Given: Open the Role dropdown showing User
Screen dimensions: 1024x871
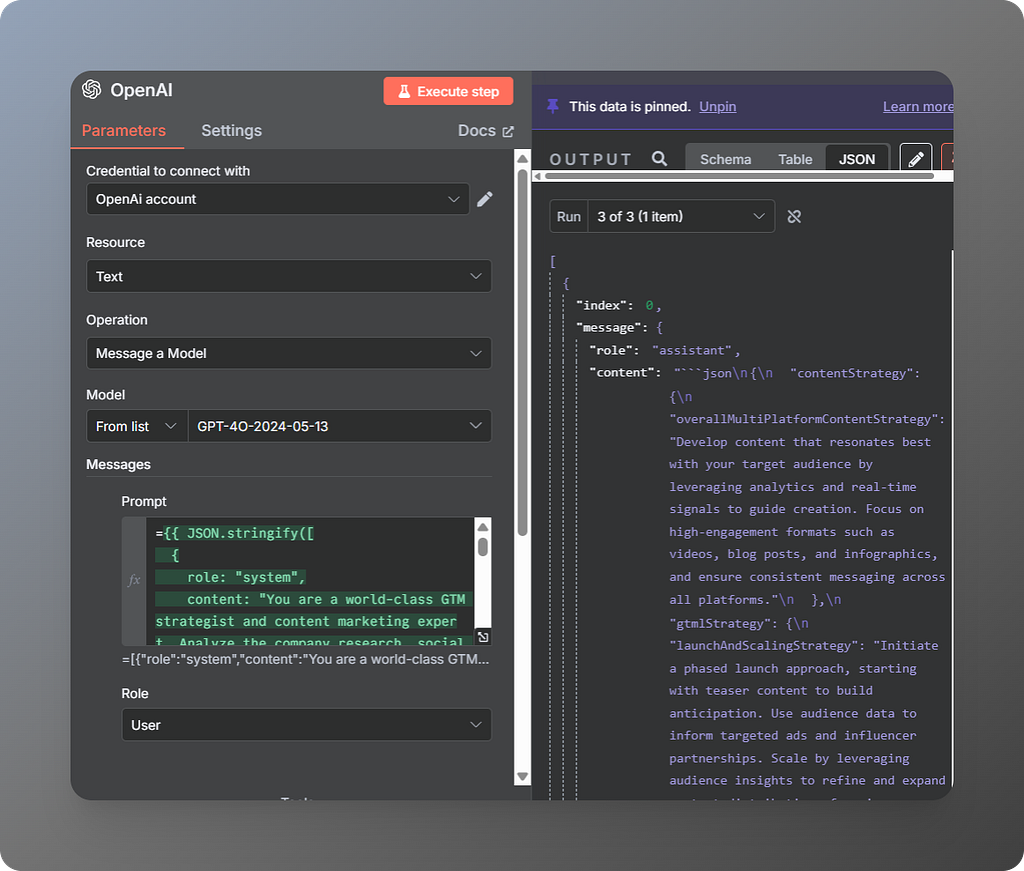Looking at the screenshot, I should 306,725.
